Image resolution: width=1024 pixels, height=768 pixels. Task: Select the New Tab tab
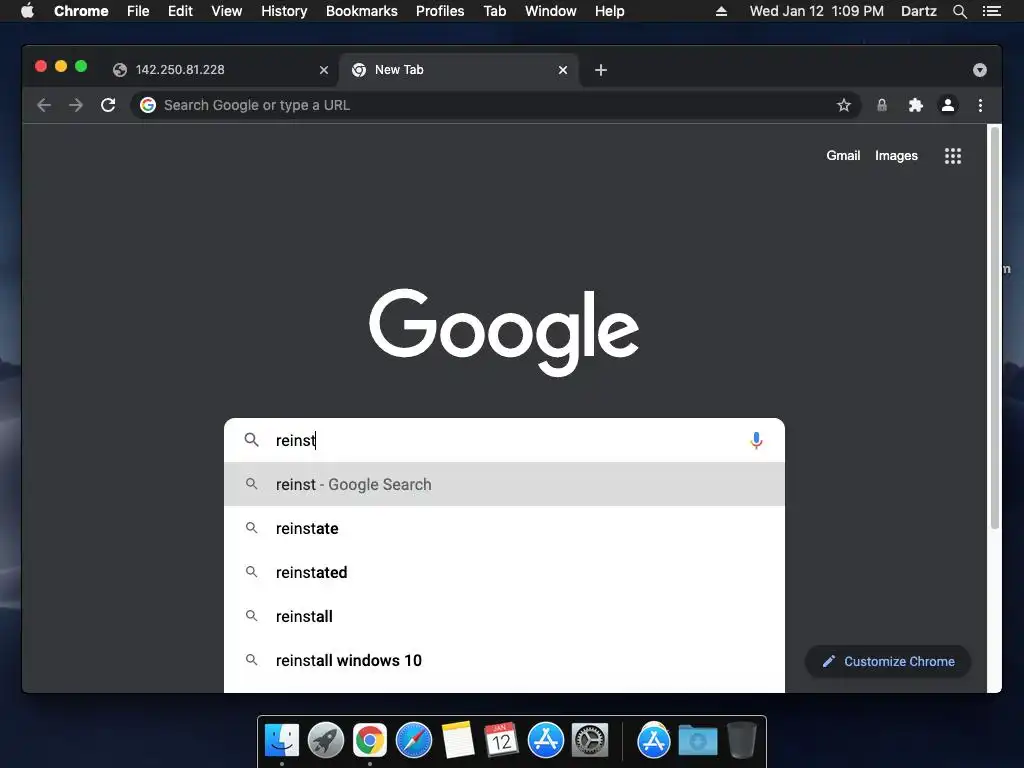pyautogui.click(x=458, y=70)
